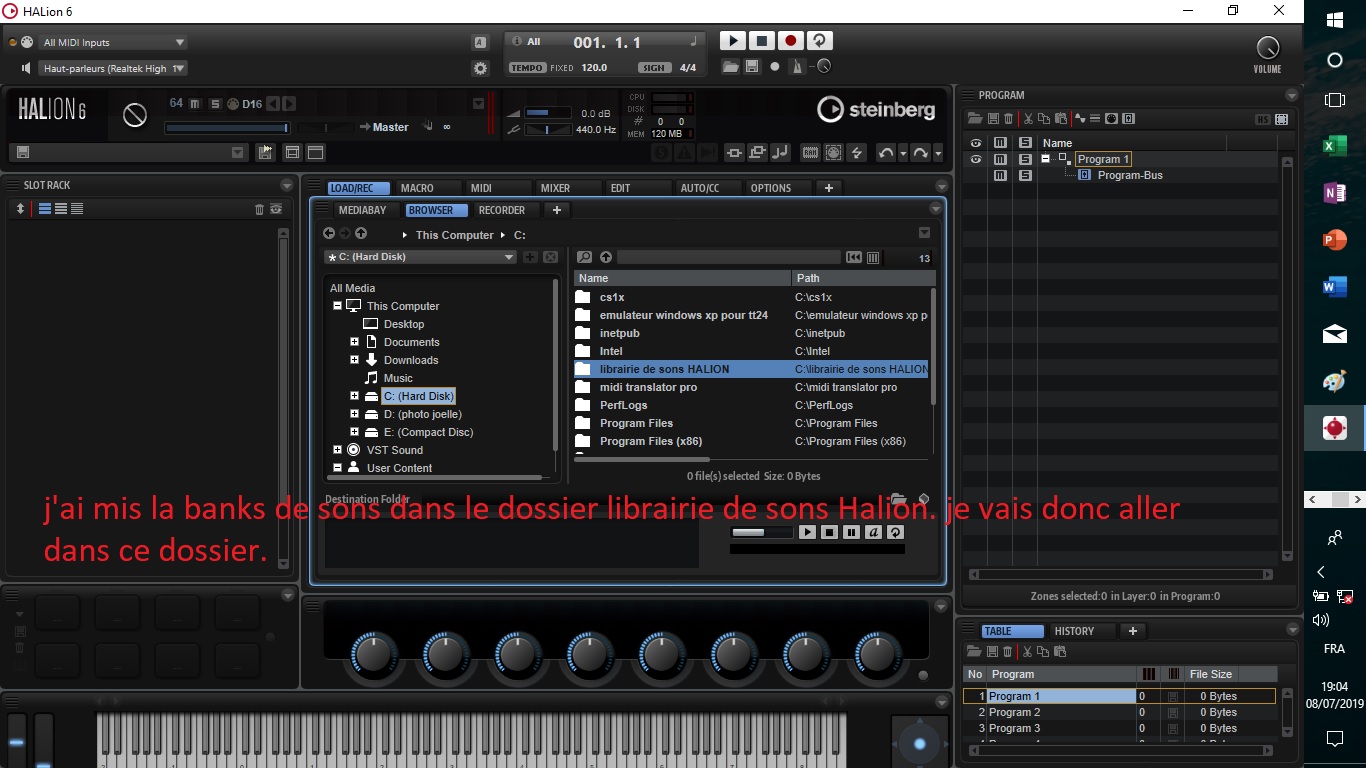Image resolution: width=1366 pixels, height=768 pixels.
Task: Open the Master output routing selector
Action: pyautogui.click(x=390, y=127)
